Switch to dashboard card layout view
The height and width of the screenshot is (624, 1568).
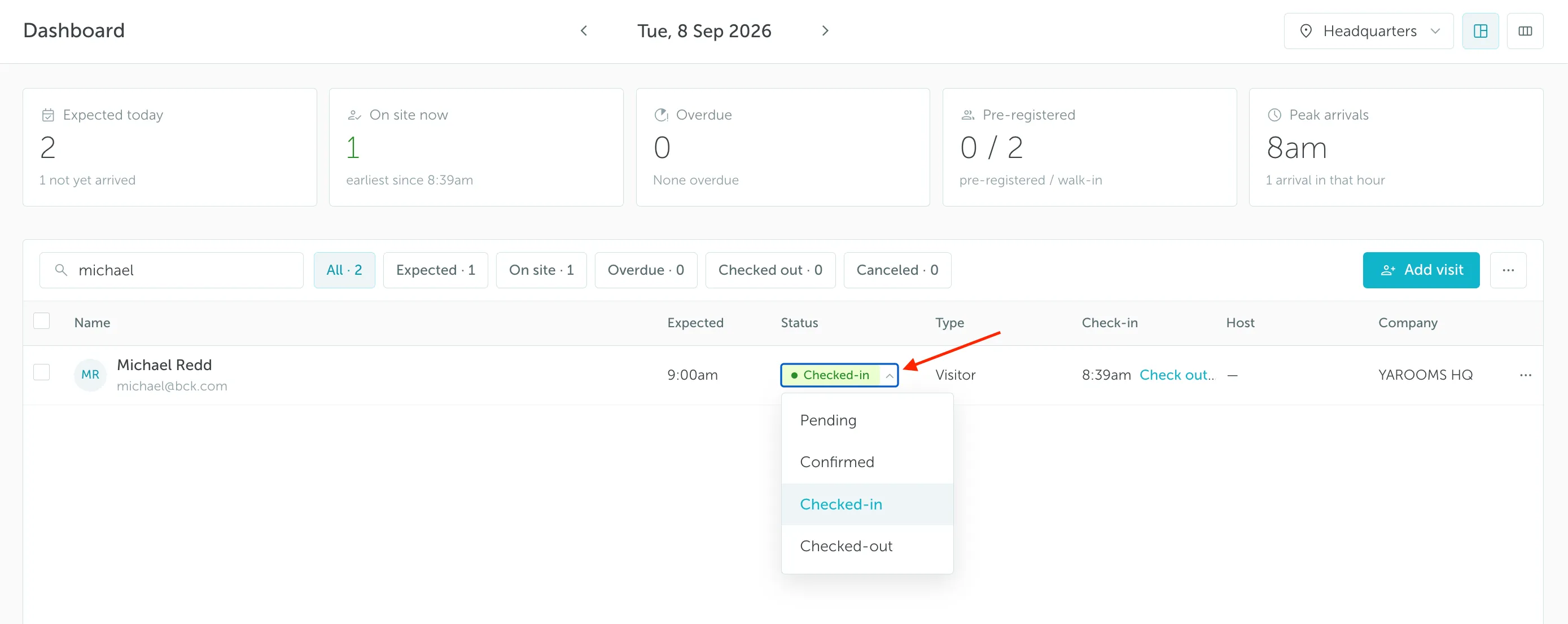coord(1481,31)
